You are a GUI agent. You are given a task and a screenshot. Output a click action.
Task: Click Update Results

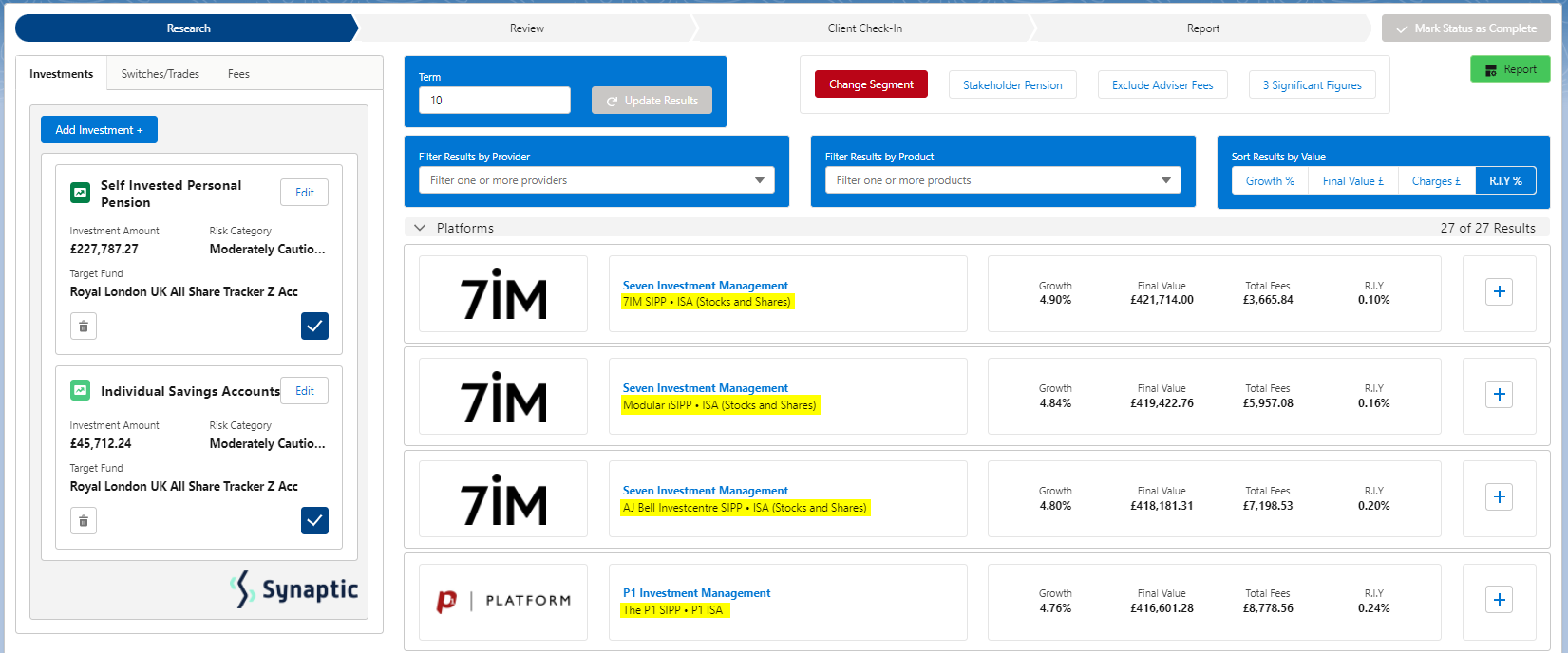click(x=652, y=101)
